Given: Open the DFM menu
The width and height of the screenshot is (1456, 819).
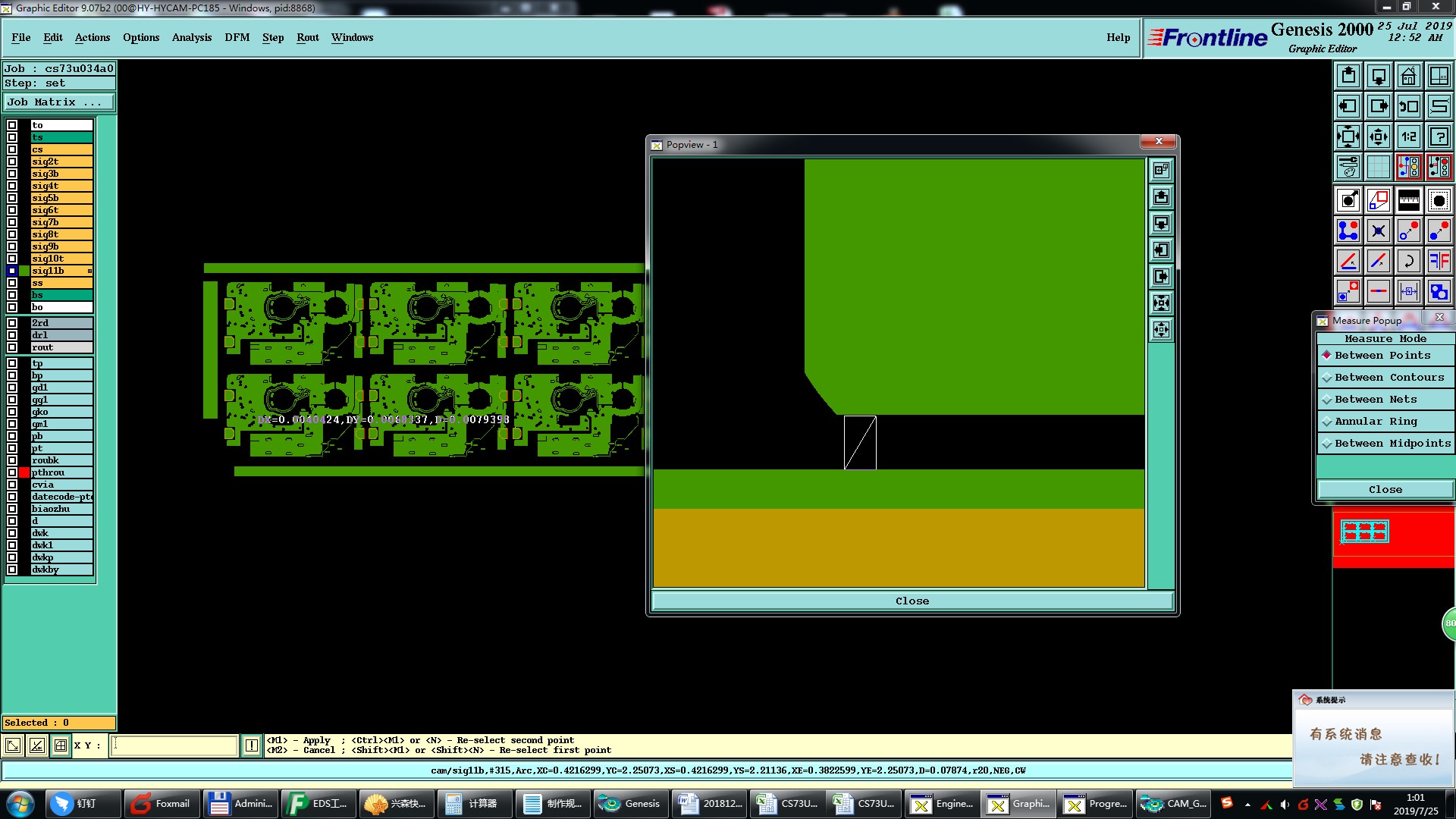Looking at the screenshot, I should (x=237, y=37).
